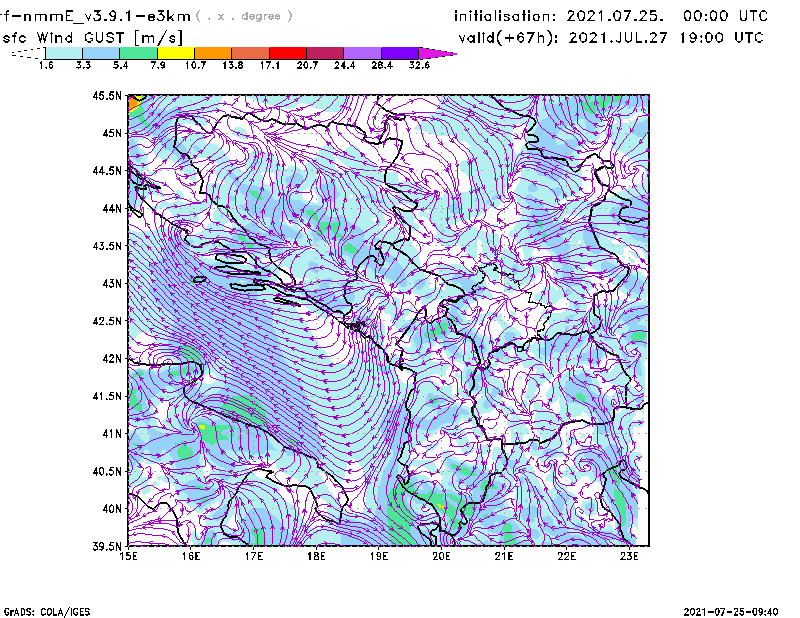The width and height of the screenshot is (800, 618).
Task: Click legend value '5.4'
Action: point(120,65)
